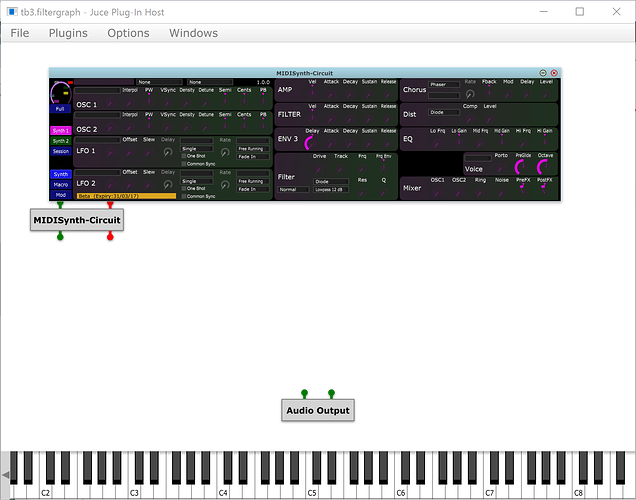Select the MIDISynth-Circuit node box

[77, 220]
